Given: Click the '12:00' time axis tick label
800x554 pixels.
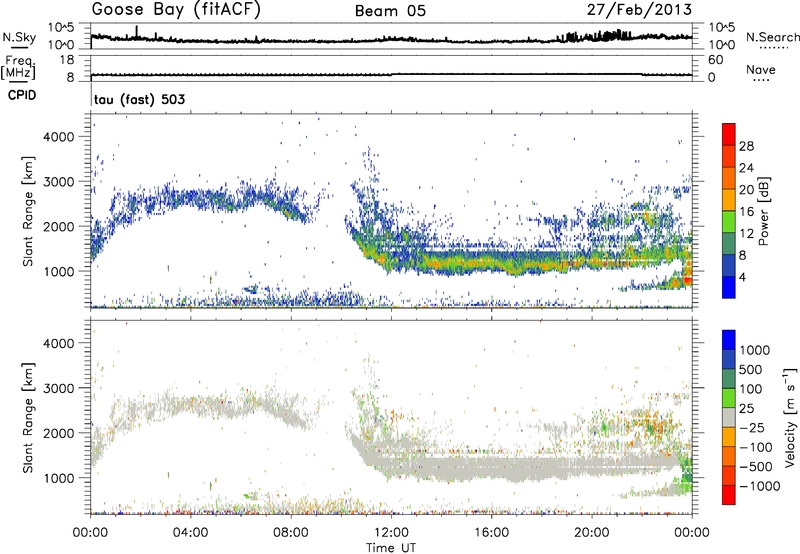Looking at the screenshot, I should point(391,533).
